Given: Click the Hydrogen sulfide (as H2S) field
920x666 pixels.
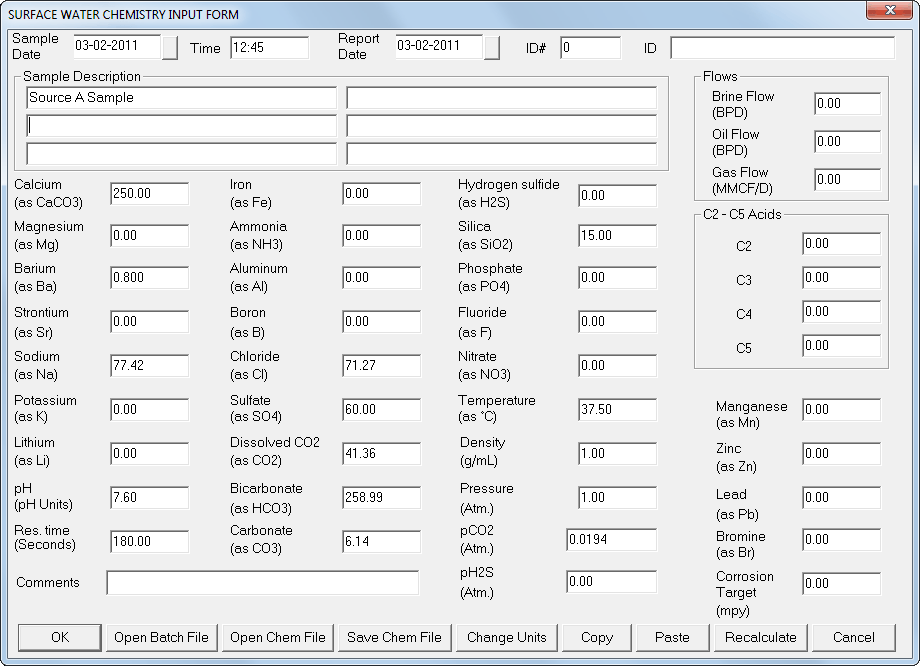Looking at the screenshot, I should coord(617,195).
